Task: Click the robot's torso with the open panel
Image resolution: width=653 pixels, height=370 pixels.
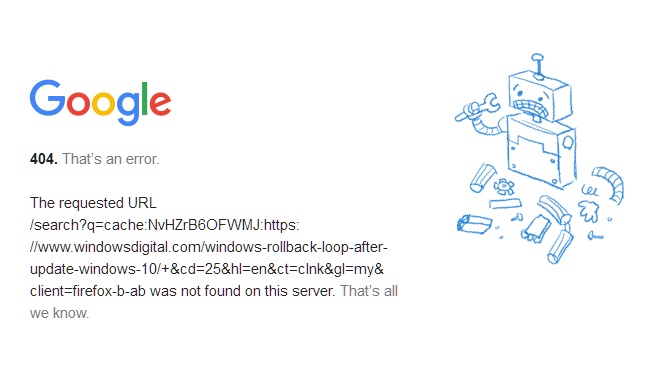Action: click(x=541, y=152)
